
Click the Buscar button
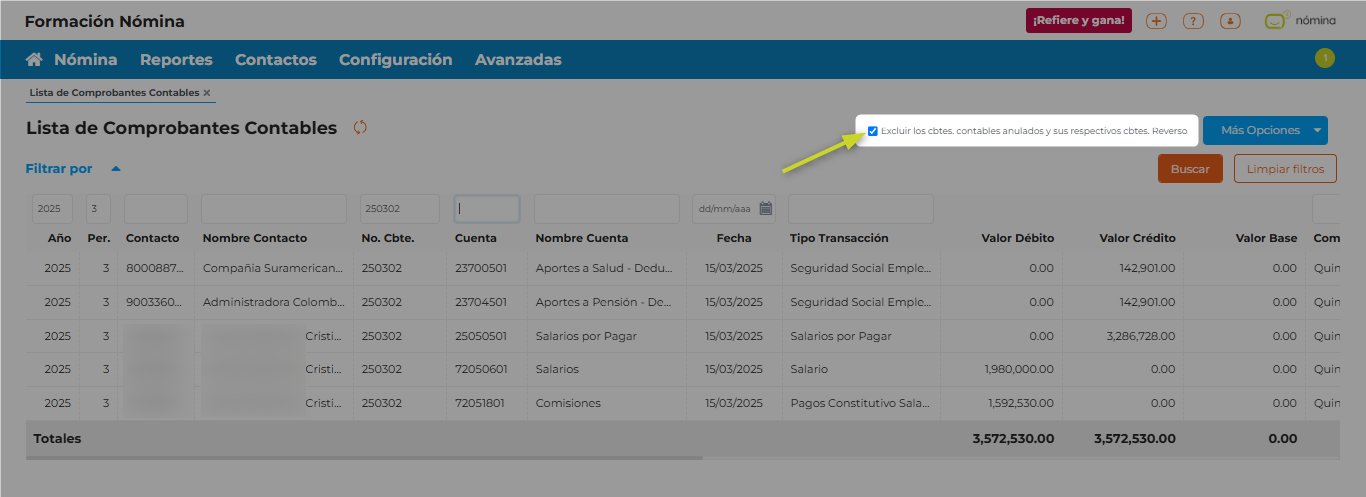point(1190,169)
